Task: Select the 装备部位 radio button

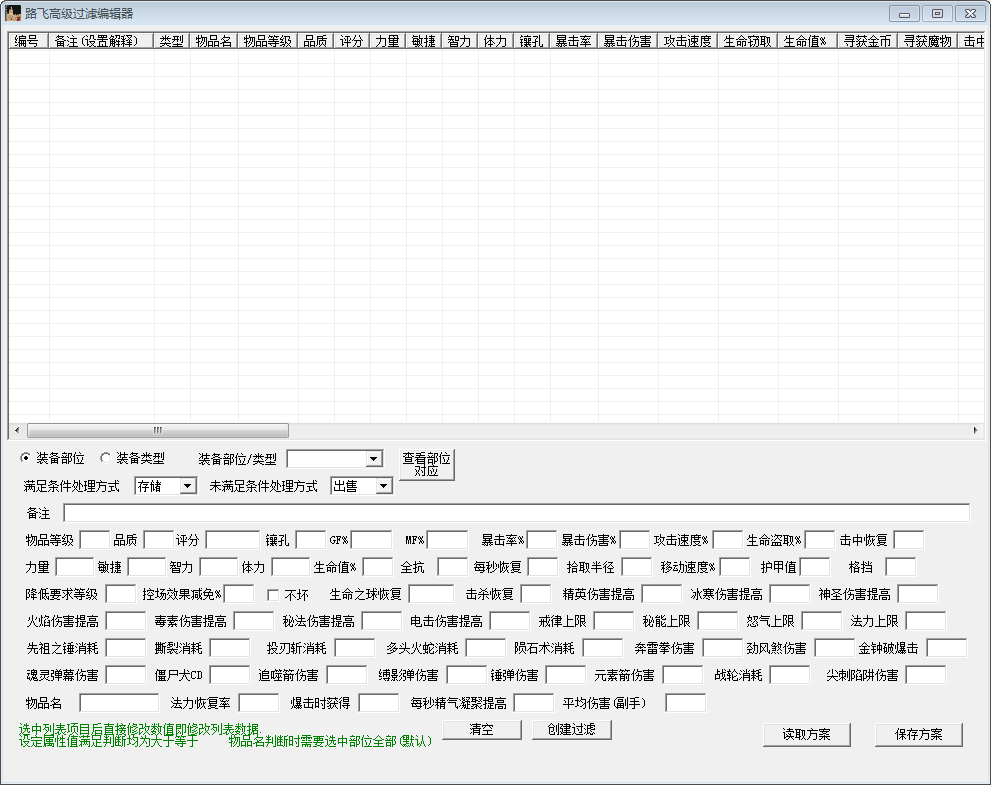Action: point(26,458)
